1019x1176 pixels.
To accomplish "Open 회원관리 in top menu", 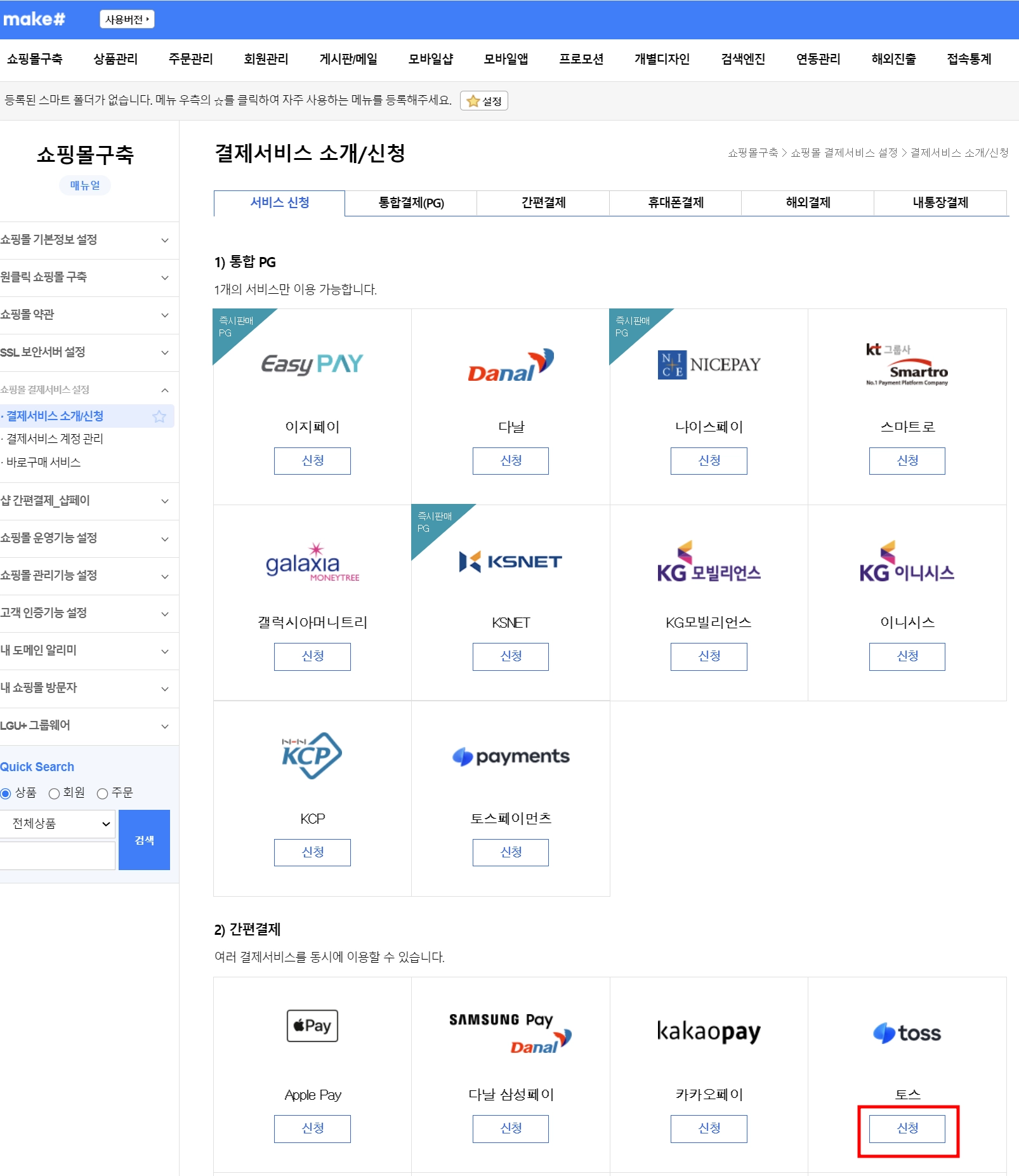I will (266, 59).
